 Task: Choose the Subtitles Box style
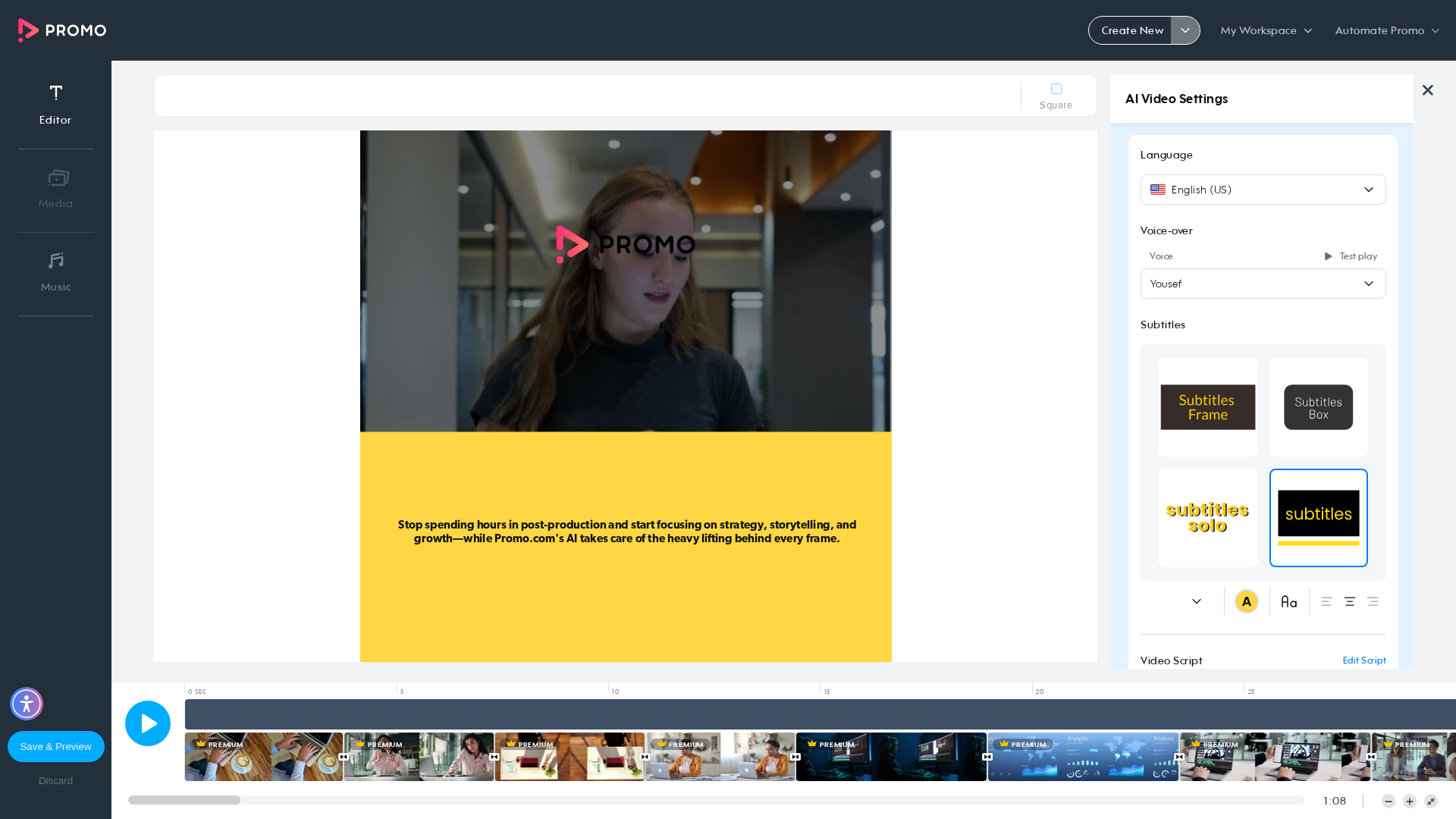[1319, 407]
